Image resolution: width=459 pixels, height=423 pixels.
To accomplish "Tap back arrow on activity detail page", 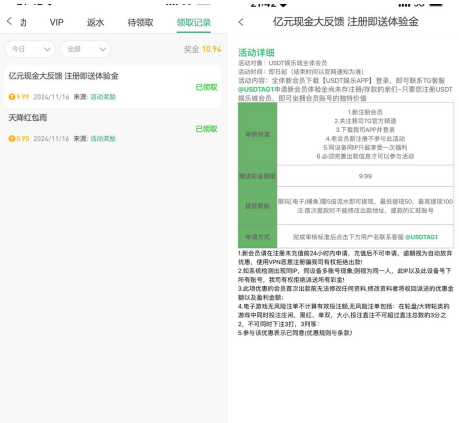I will point(241,22).
